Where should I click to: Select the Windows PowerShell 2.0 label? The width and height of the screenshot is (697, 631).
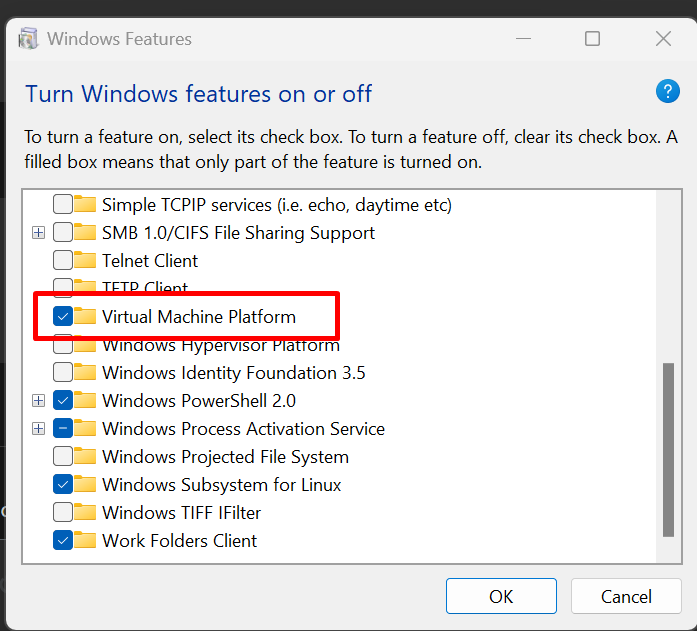coord(199,401)
